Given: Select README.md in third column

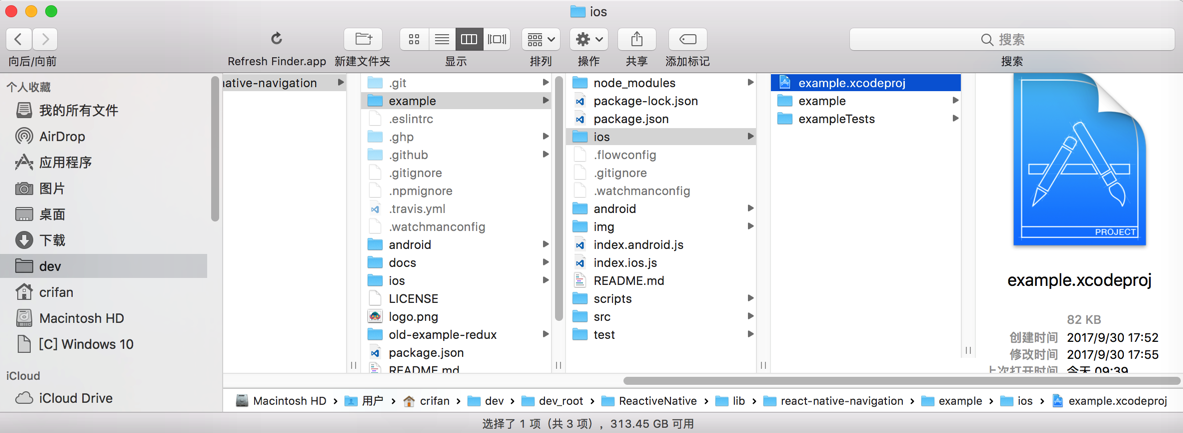Looking at the screenshot, I should point(662,281).
